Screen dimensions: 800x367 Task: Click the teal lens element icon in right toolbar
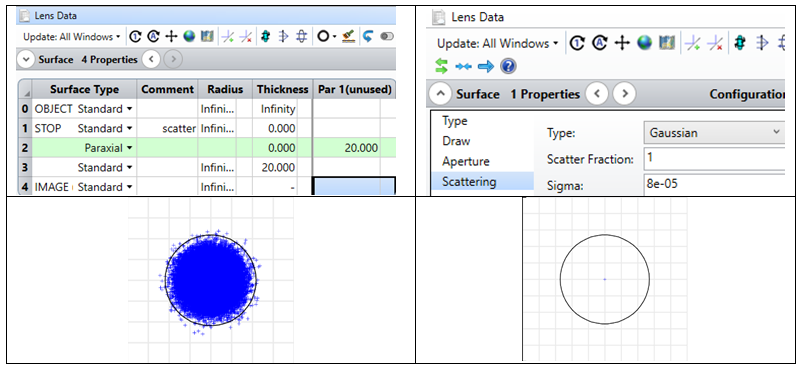click(740, 44)
